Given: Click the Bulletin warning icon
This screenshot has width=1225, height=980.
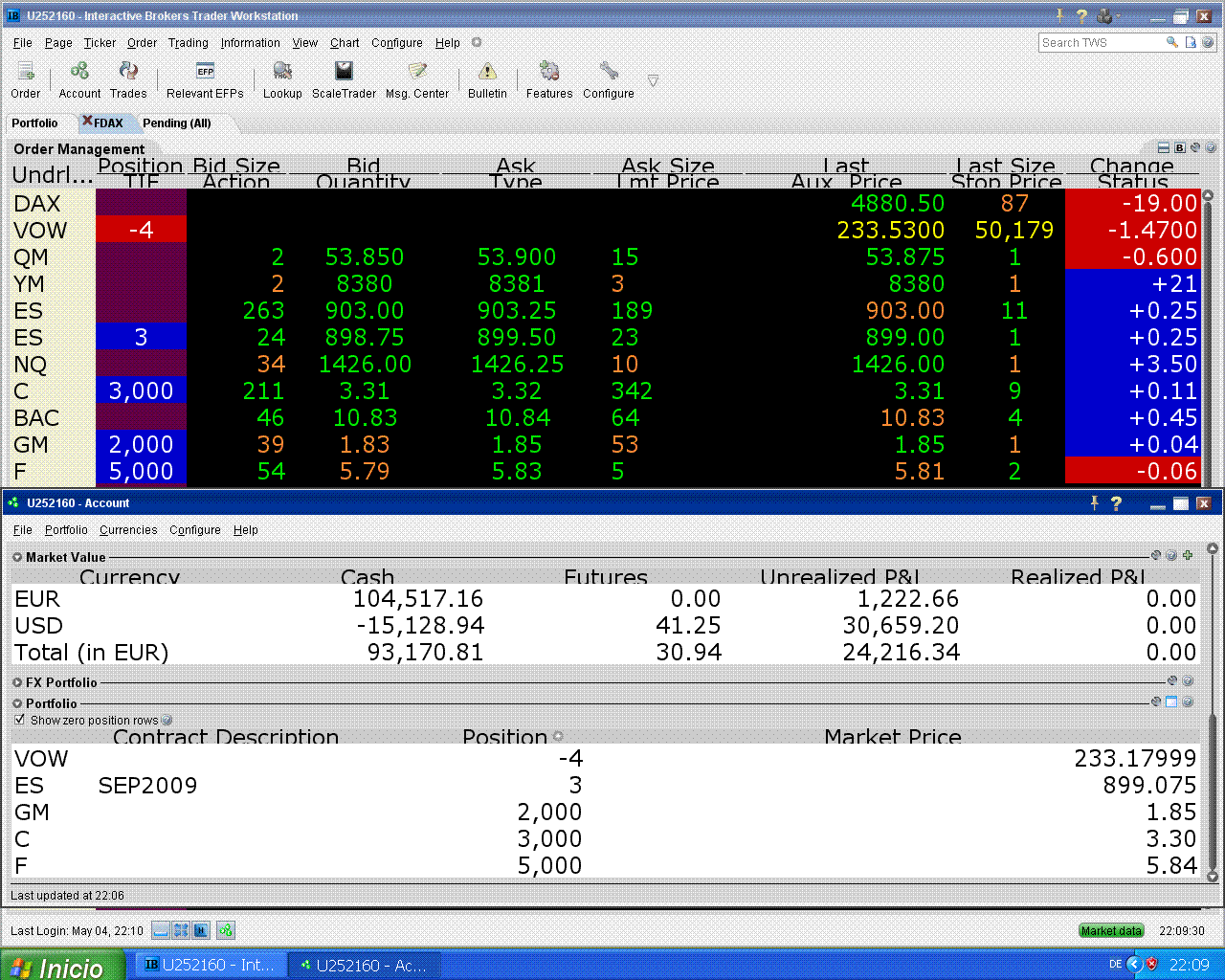Looking at the screenshot, I should pos(487,73).
